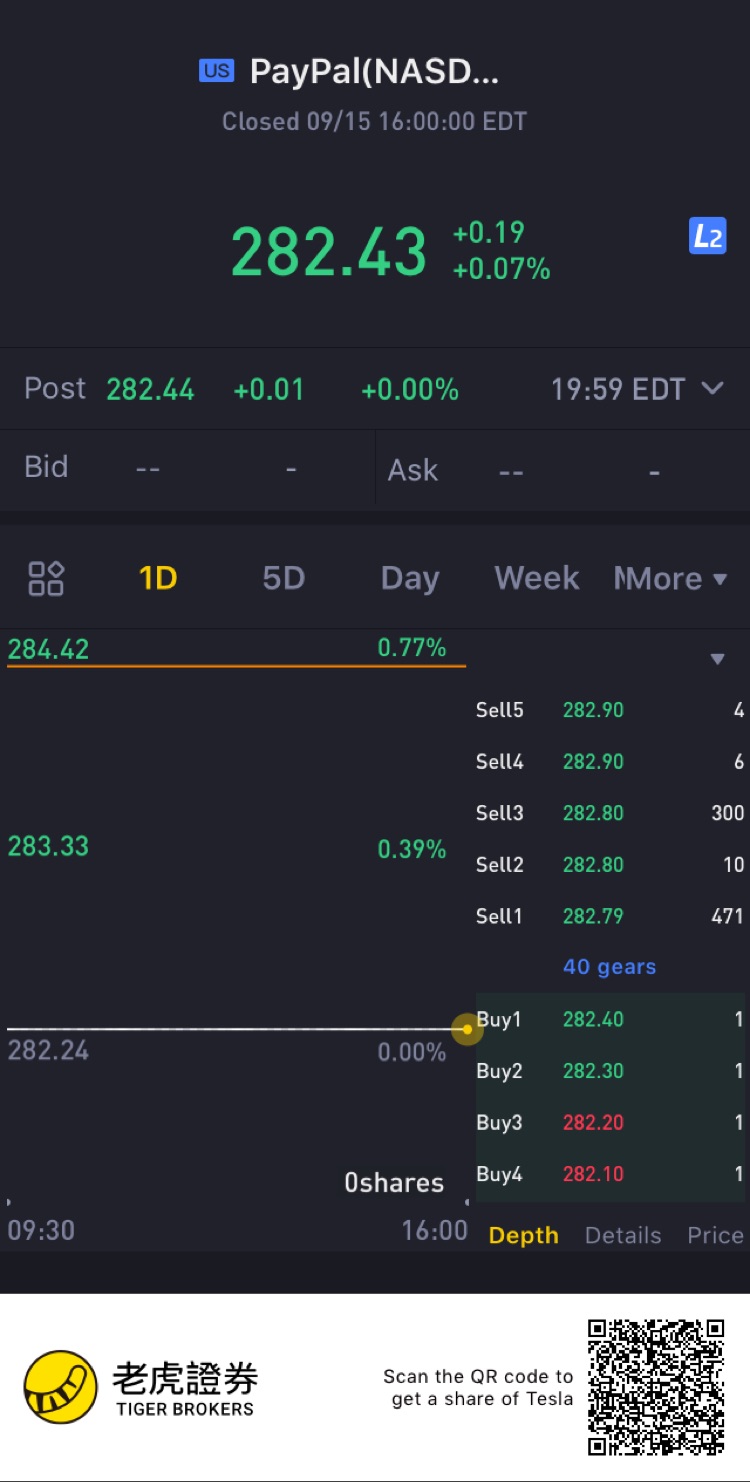Viewport: 750px width, 1482px height.
Task: Open the Tesla share QR code
Action: [x=655, y=1386]
